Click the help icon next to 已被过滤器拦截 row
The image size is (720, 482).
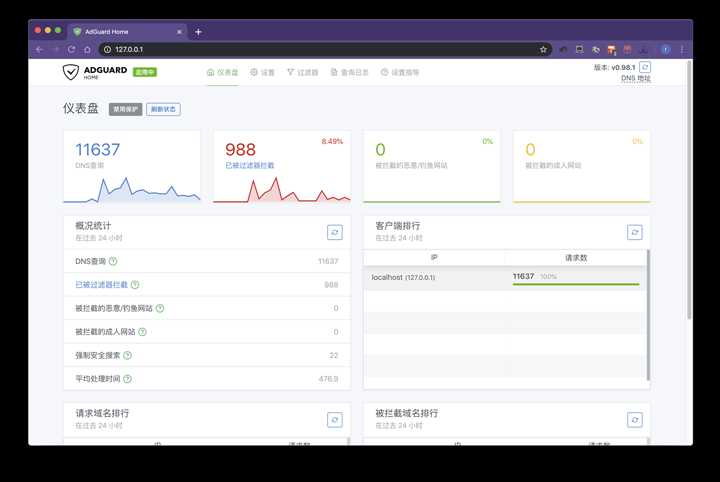[135, 285]
